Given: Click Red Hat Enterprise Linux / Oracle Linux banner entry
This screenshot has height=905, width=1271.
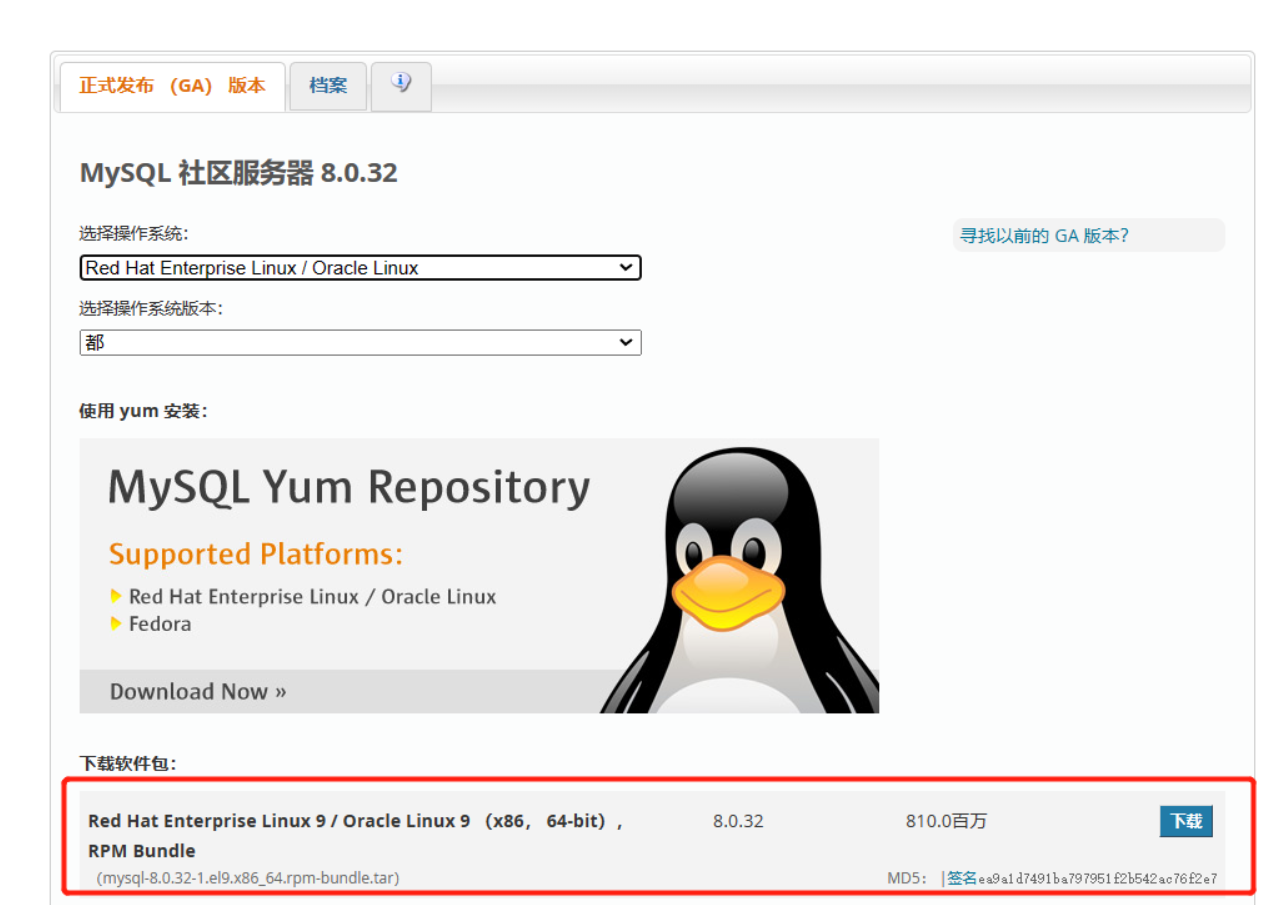Looking at the screenshot, I should [312, 597].
